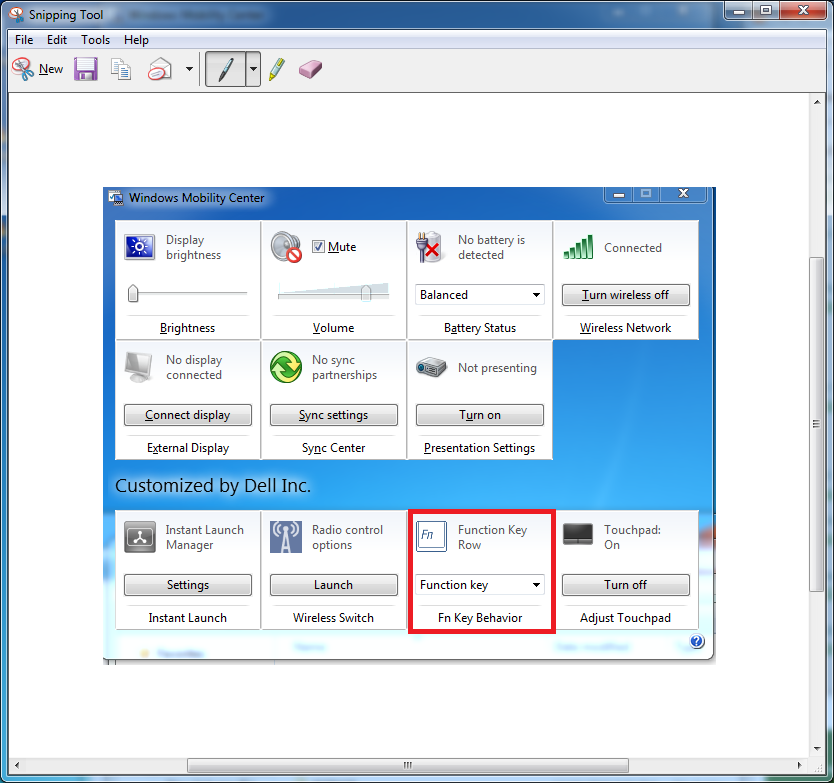This screenshot has width=834, height=783.
Task: Save the snip with floppy disk icon
Action: pos(86,69)
